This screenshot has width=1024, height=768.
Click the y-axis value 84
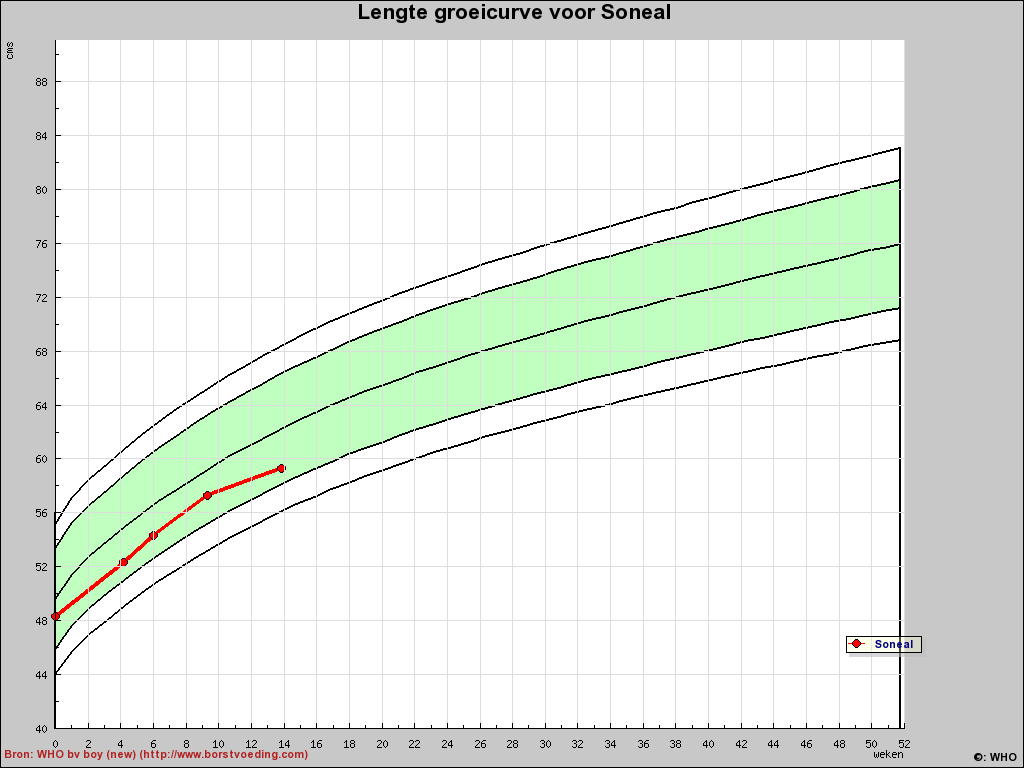pos(42,136)
